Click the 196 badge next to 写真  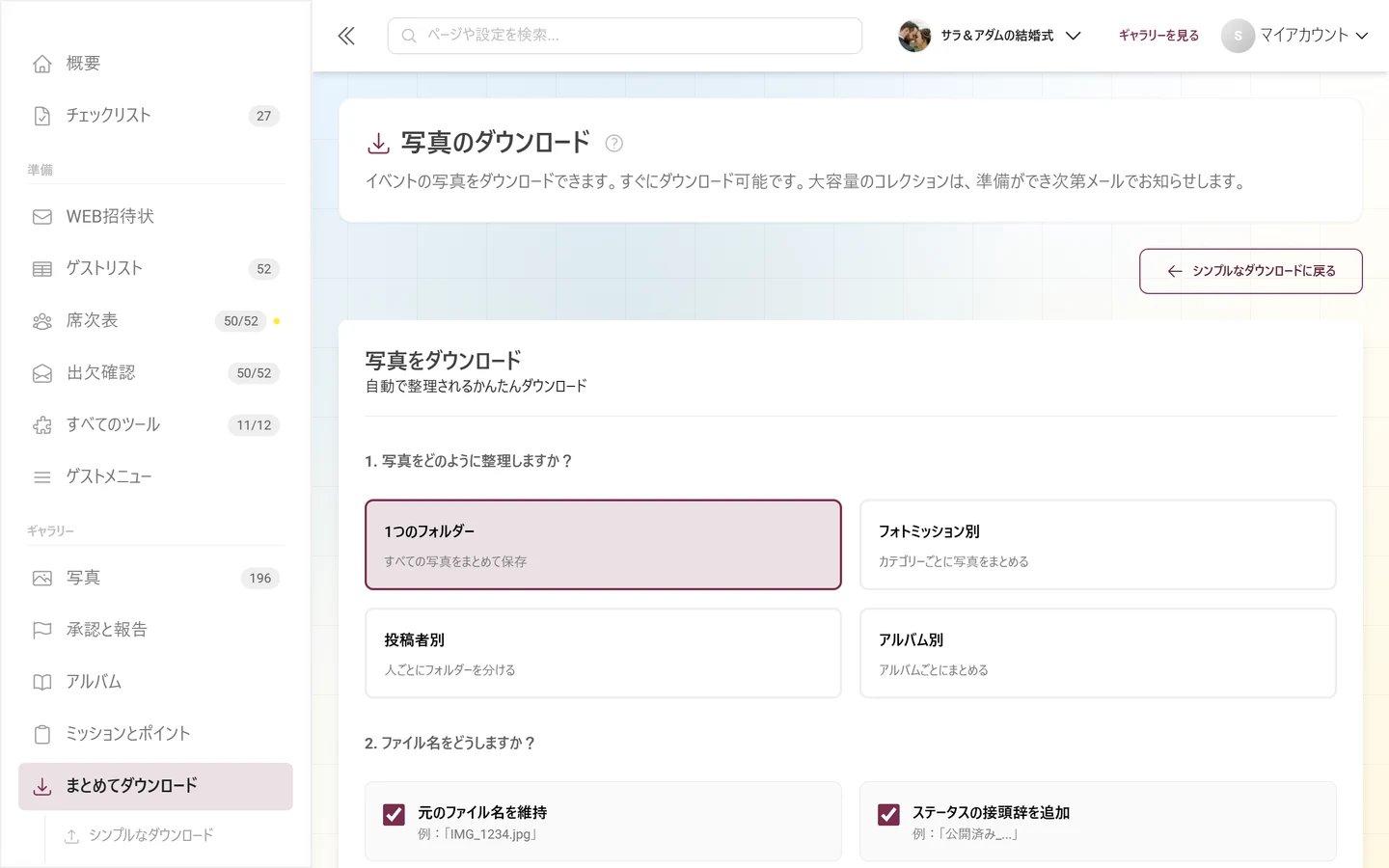pos(260,579)
